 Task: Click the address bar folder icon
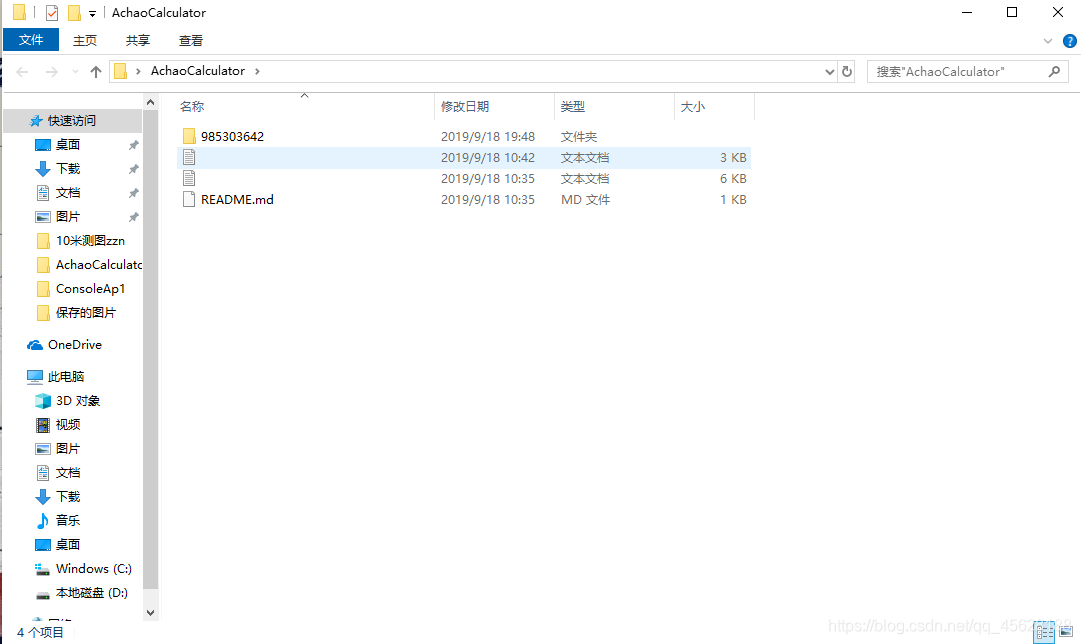point(121,71)
